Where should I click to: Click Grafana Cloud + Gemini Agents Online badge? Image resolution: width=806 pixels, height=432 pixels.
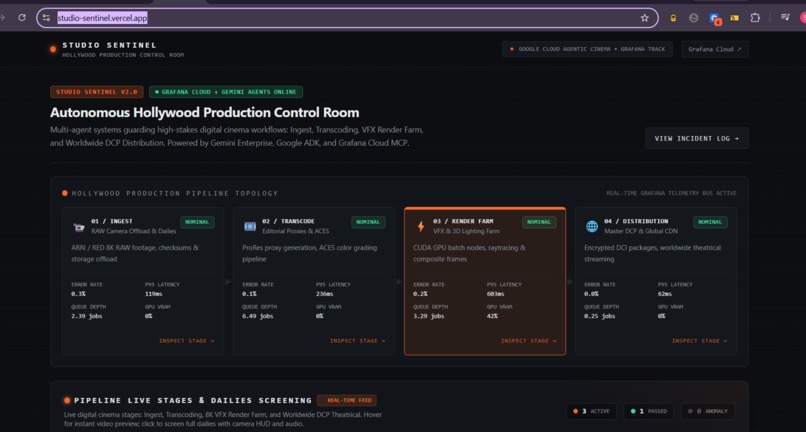pyautogui.click(x=226, y=92)
